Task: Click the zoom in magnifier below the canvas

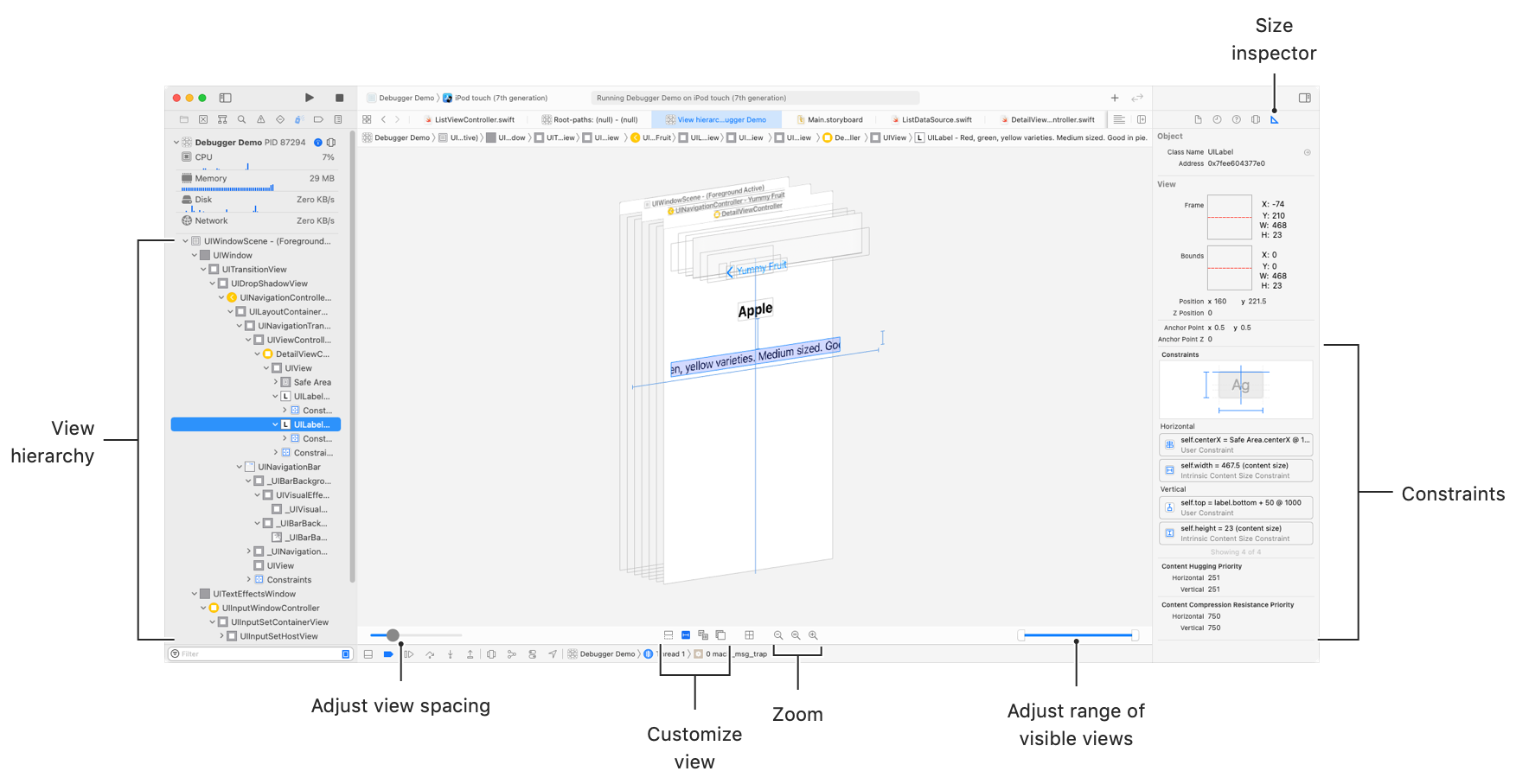Action: click(813, 635)
